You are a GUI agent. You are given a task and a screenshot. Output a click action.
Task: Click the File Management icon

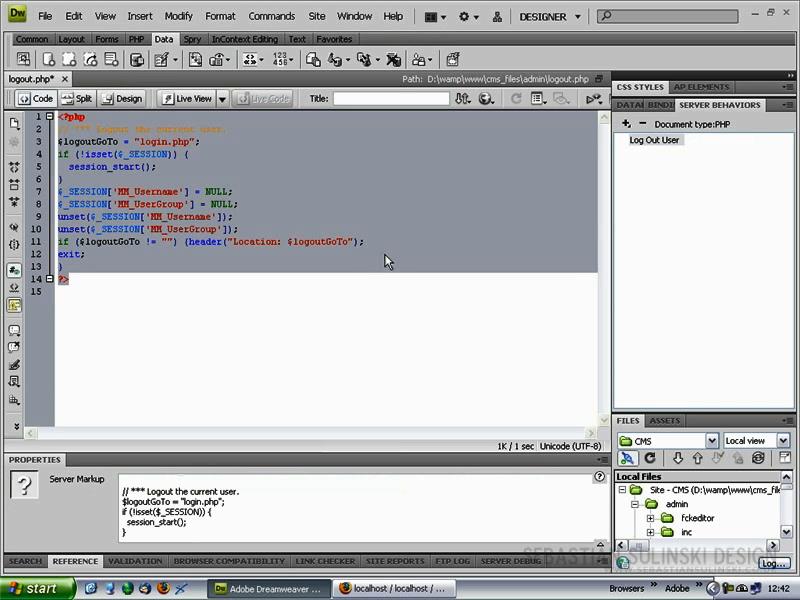click(x=462, y=98)
